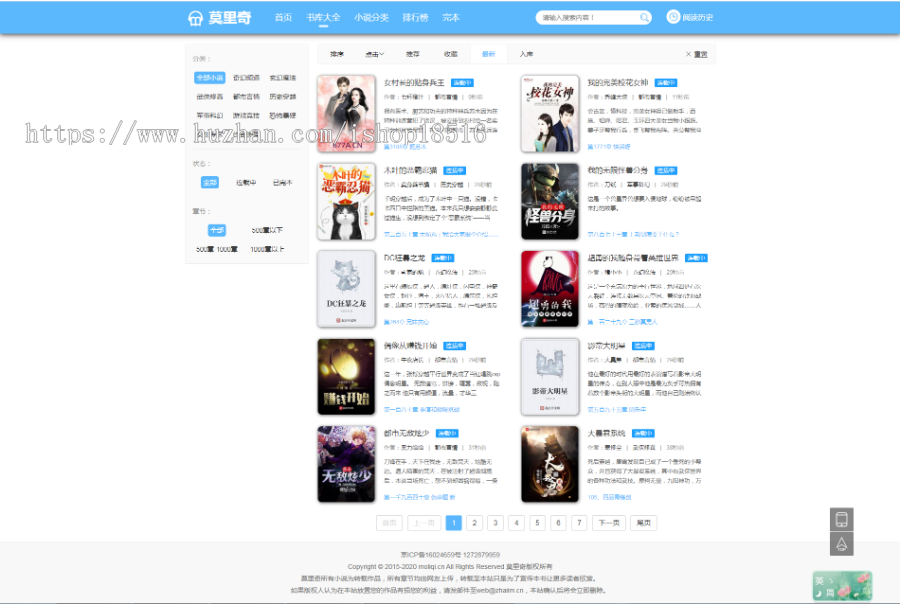The image size is (900, 604).
Task: Select 军事科幻 category filter
Action: tap(210, 115)
